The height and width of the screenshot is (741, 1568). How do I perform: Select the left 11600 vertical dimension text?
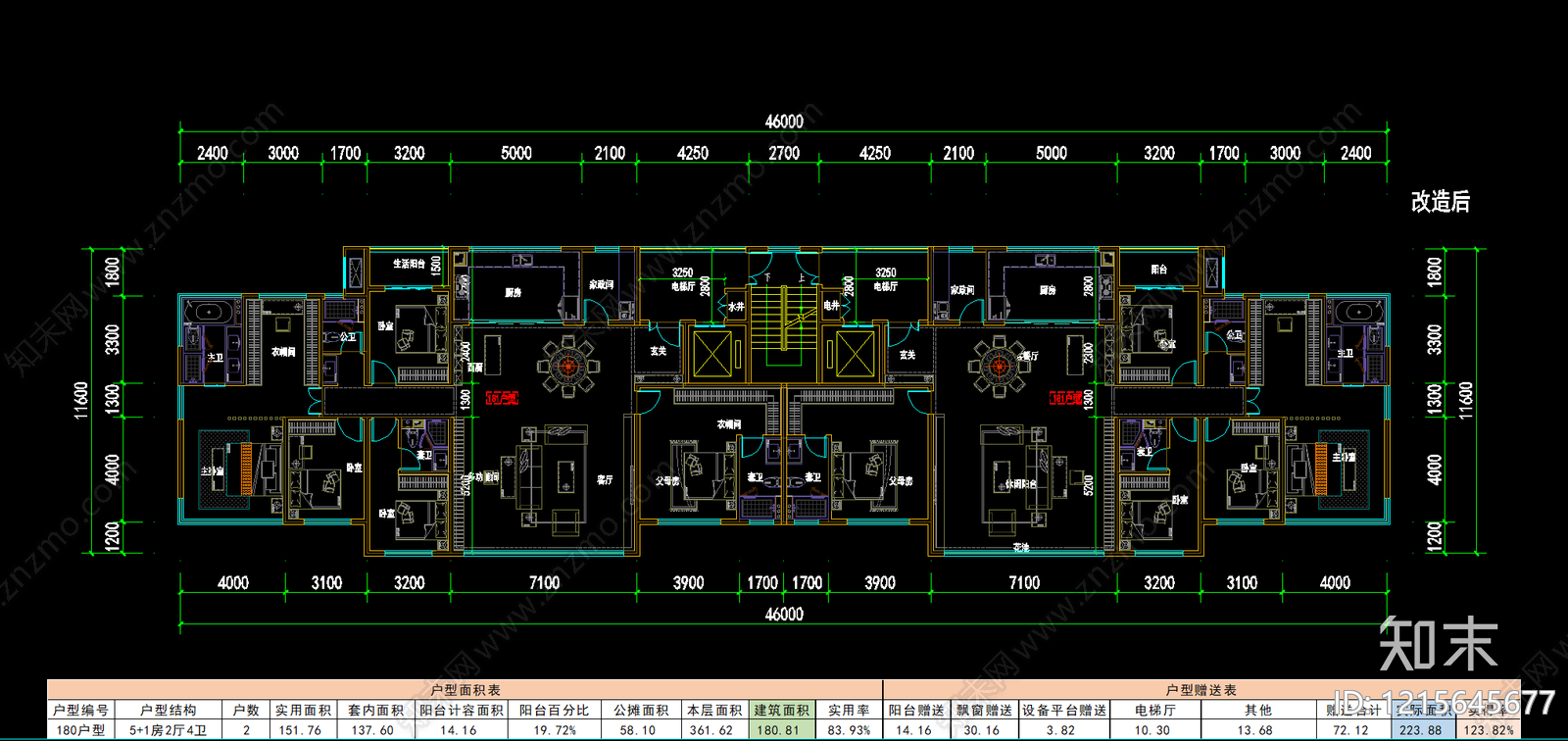[82, 400]
